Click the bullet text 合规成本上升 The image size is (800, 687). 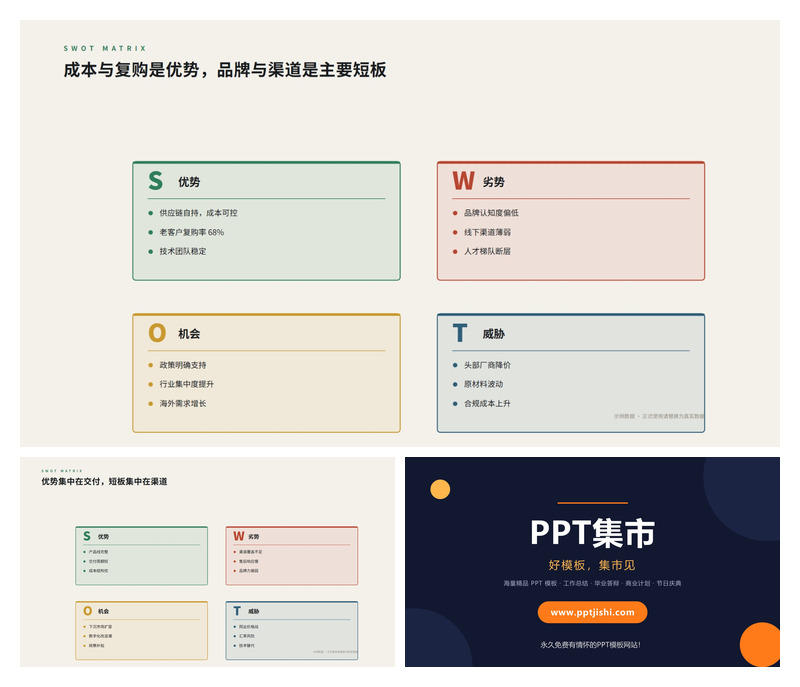tap(487, 403)
